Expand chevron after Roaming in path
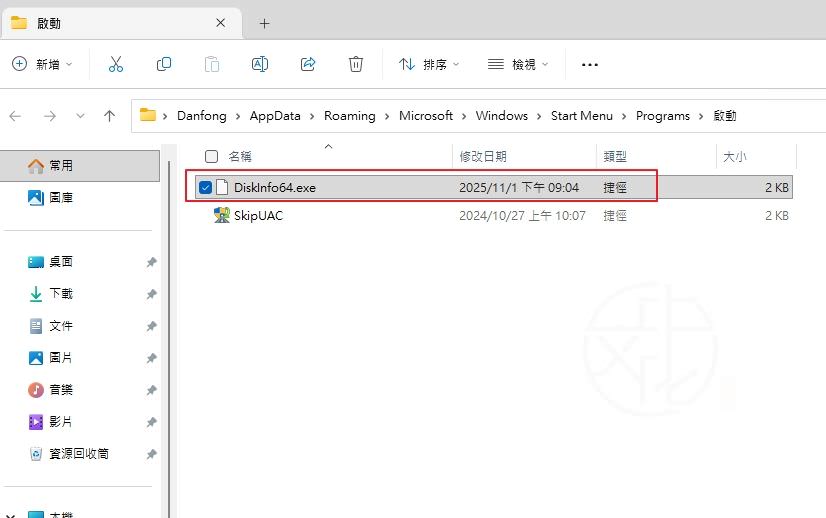The width and height of the screenshot is (826, 518). 387,116
